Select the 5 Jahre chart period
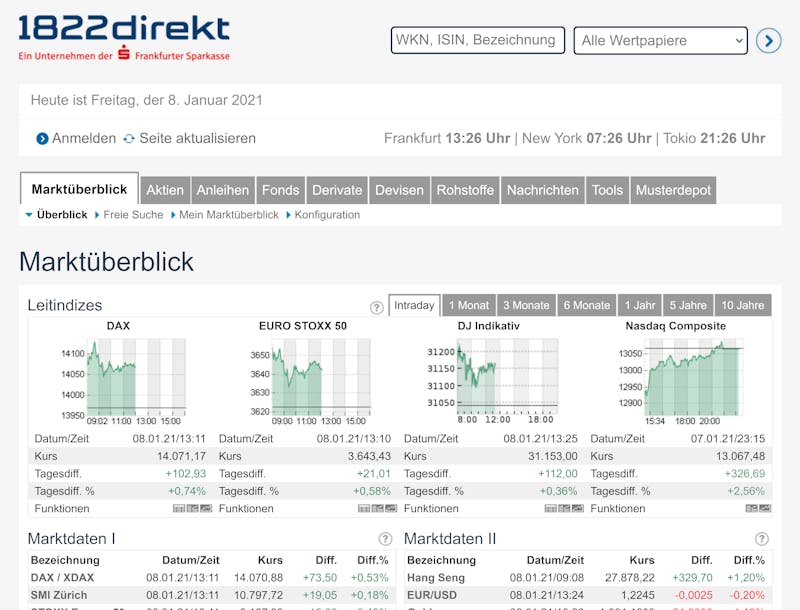The image size is (800, 610). tap(688, 305)
